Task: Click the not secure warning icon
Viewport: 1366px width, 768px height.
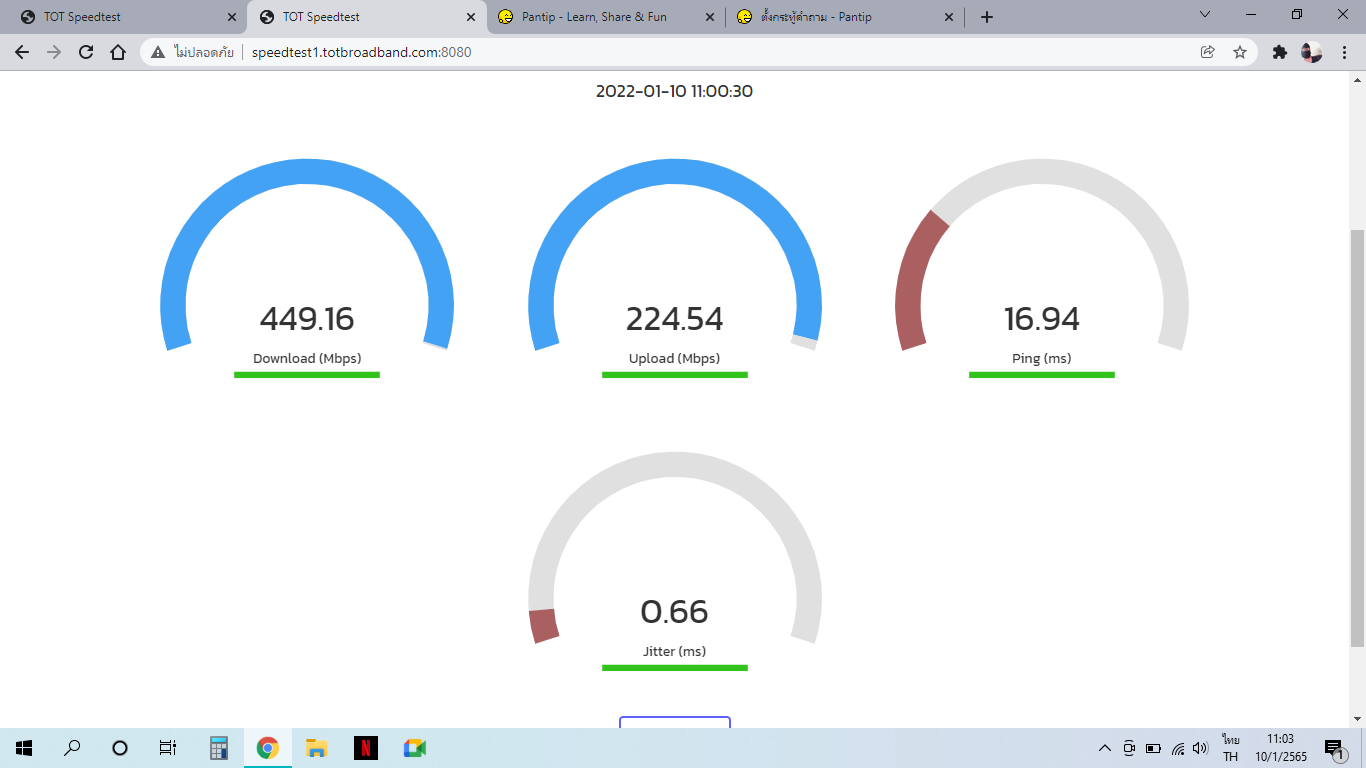Action: point(158,52)
